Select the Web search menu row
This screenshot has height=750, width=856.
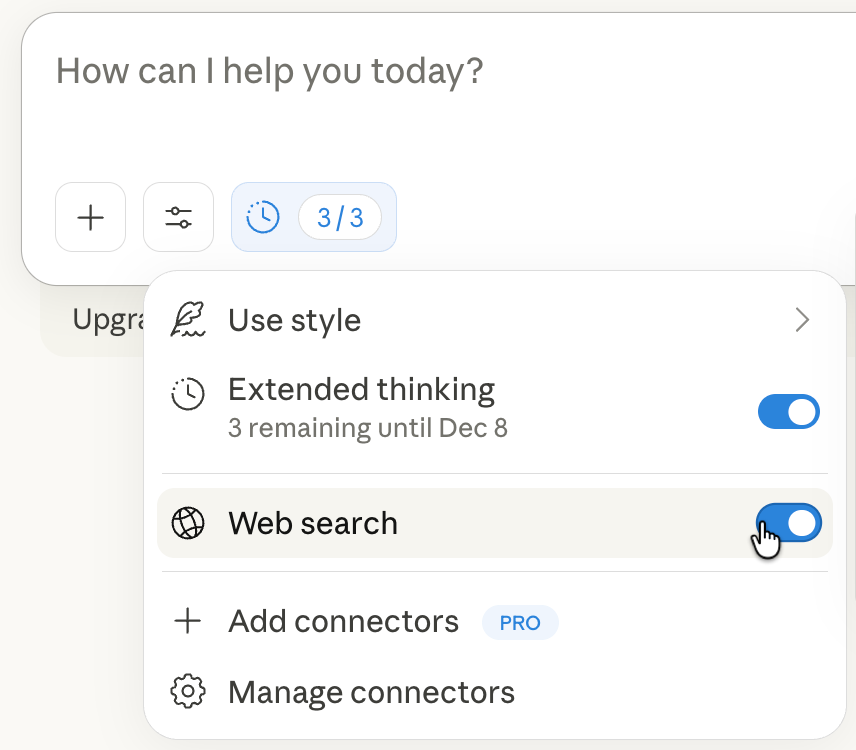(x=313, y=523)
